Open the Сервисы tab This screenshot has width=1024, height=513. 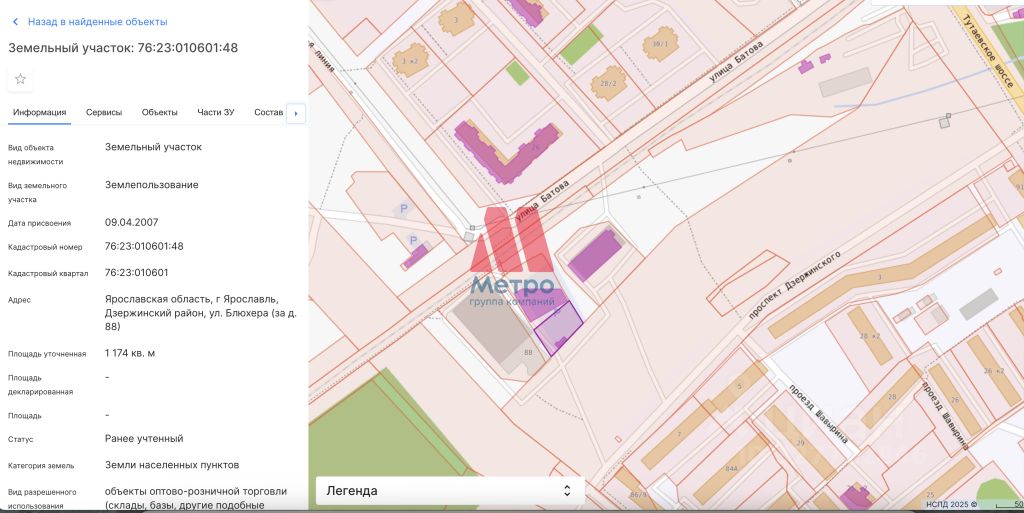pos(104,112)
